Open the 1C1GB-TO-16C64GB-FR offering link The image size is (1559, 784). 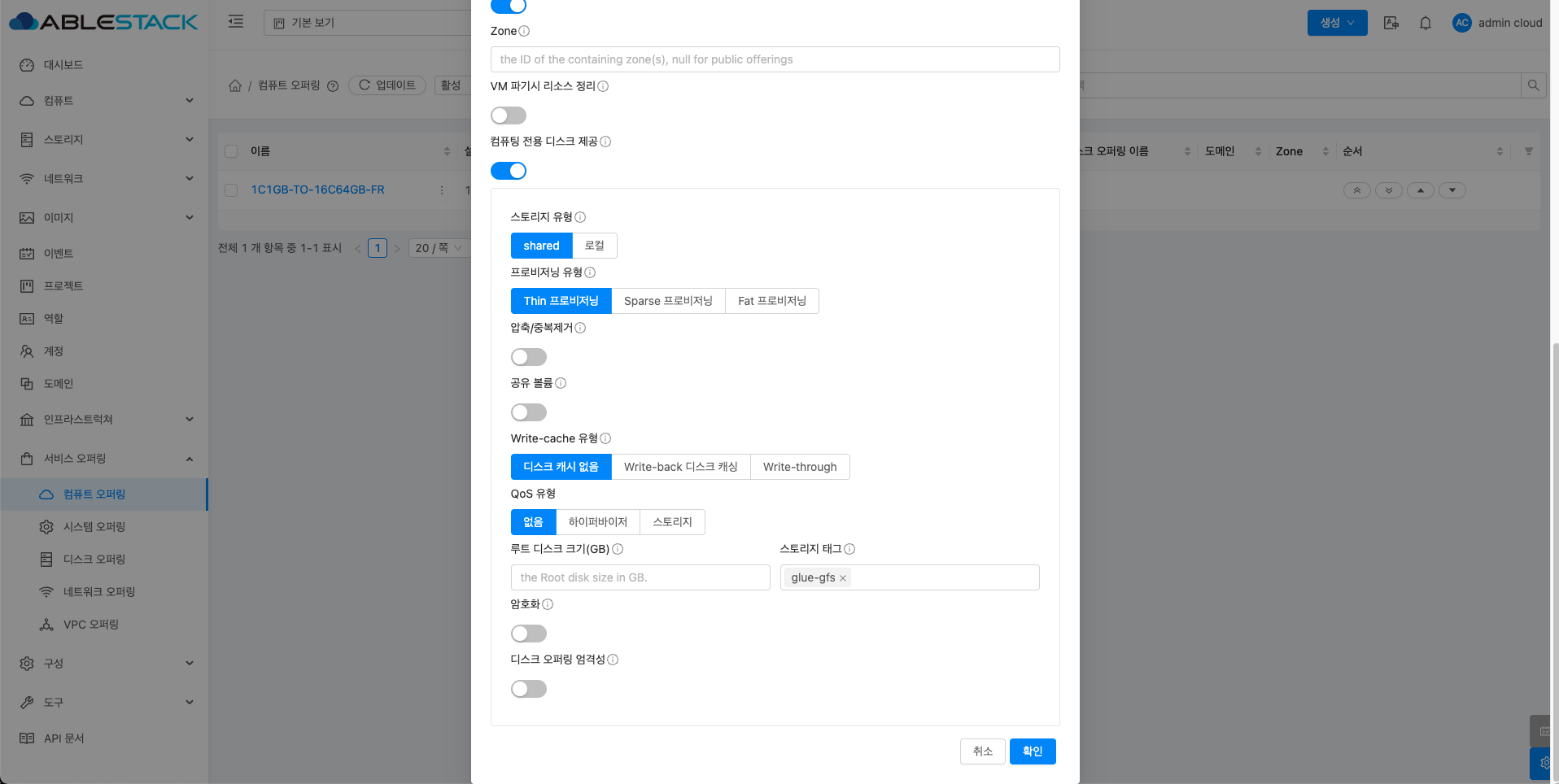(317, 190)
